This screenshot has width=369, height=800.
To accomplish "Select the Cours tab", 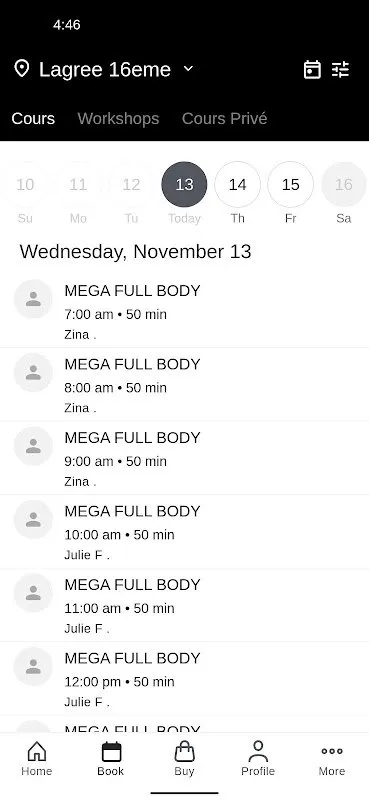I will (33, 118).
